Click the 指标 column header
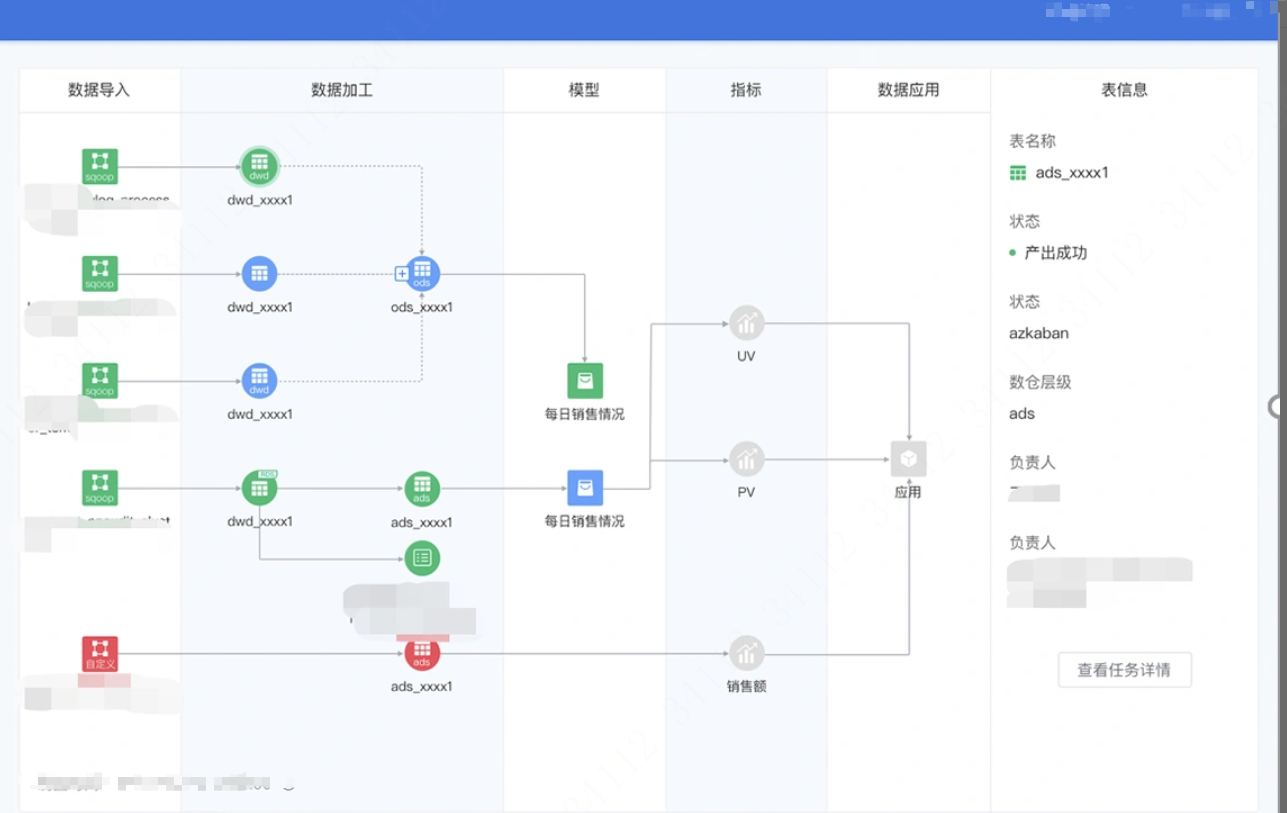This screenshot has height=813, width=1287. coord(746,90)
